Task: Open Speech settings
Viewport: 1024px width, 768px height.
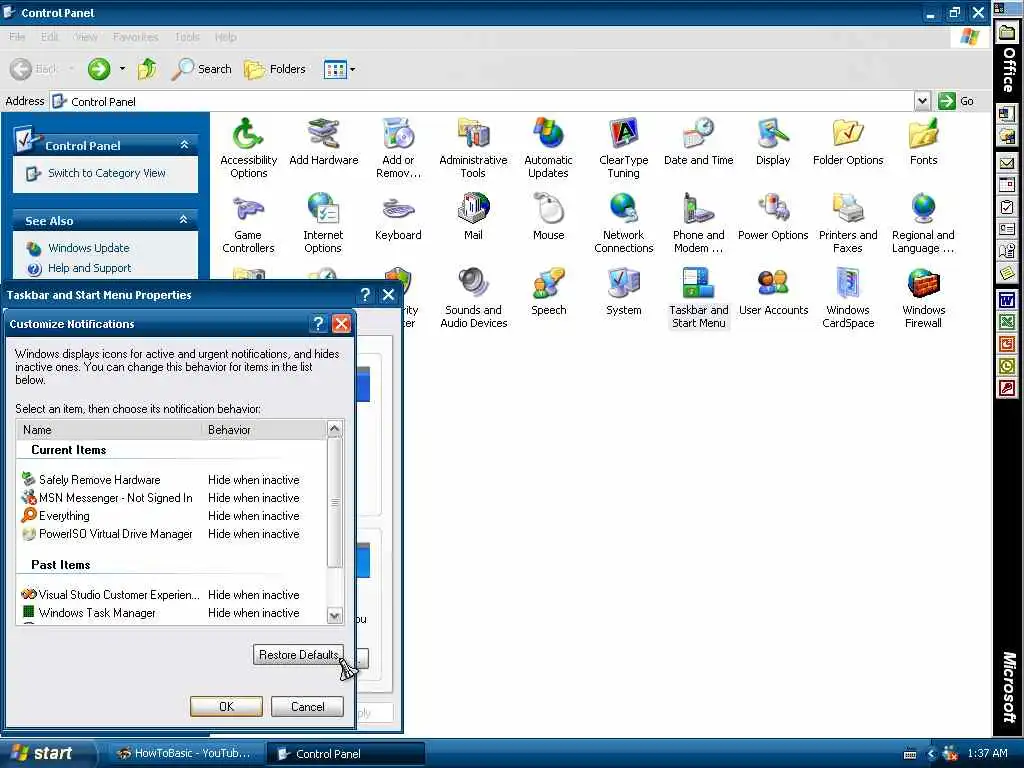Action: [548, 292]
